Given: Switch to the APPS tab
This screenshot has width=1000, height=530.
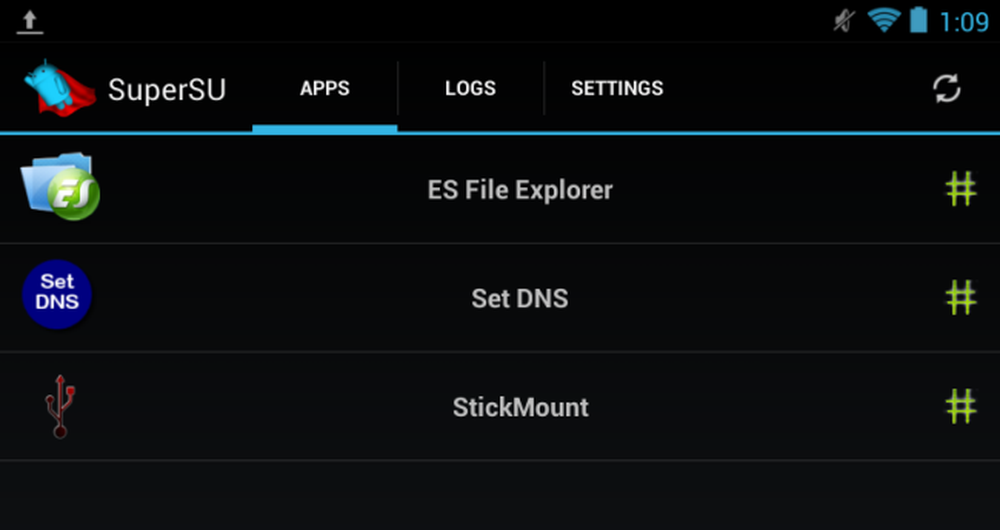Looking at the screenshot, I should point(325,88).
